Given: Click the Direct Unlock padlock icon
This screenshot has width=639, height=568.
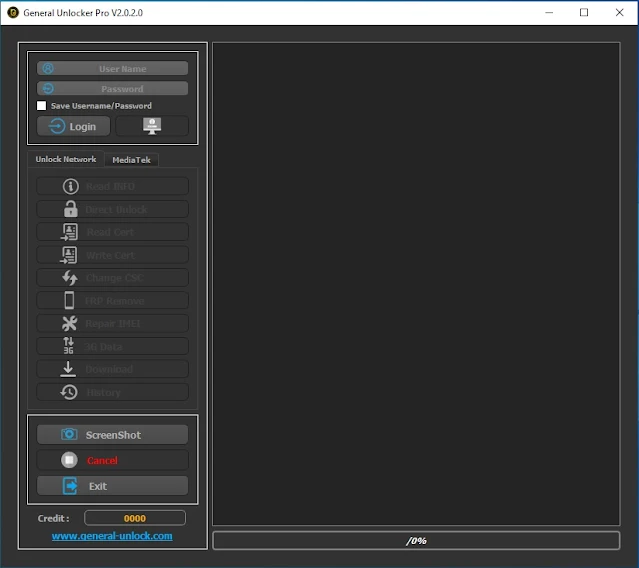Looking at the screenshot, I should [71, 209].
